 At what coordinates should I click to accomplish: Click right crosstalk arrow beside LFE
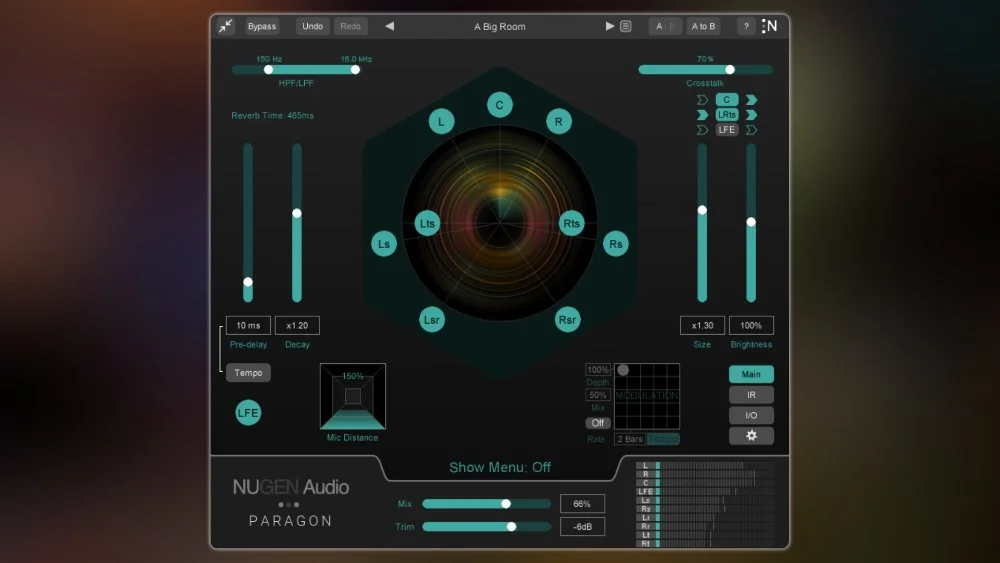click(x=751, y=130)
